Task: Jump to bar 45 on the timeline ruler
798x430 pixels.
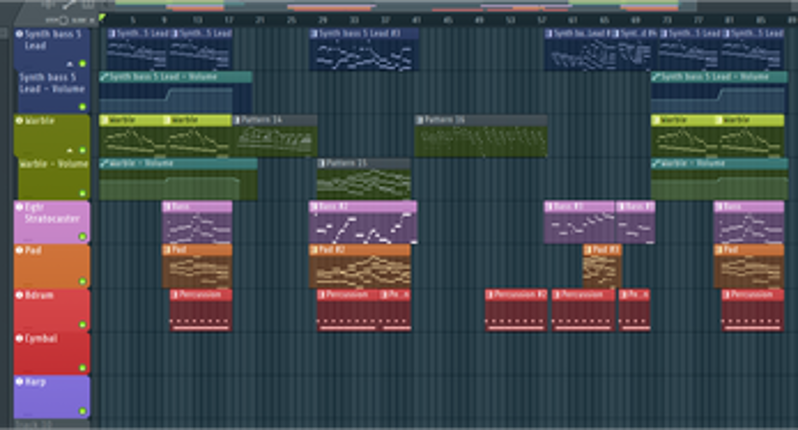Action: [448, 20]
